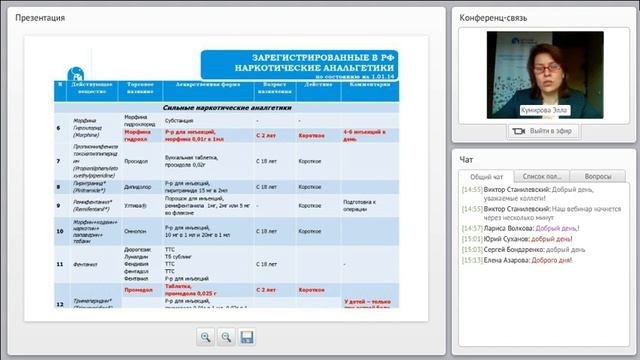Viewport: 640px width, 360px height.
Task: Click the Омнопон cell in row 10
Action: click(x=135, y=231)
